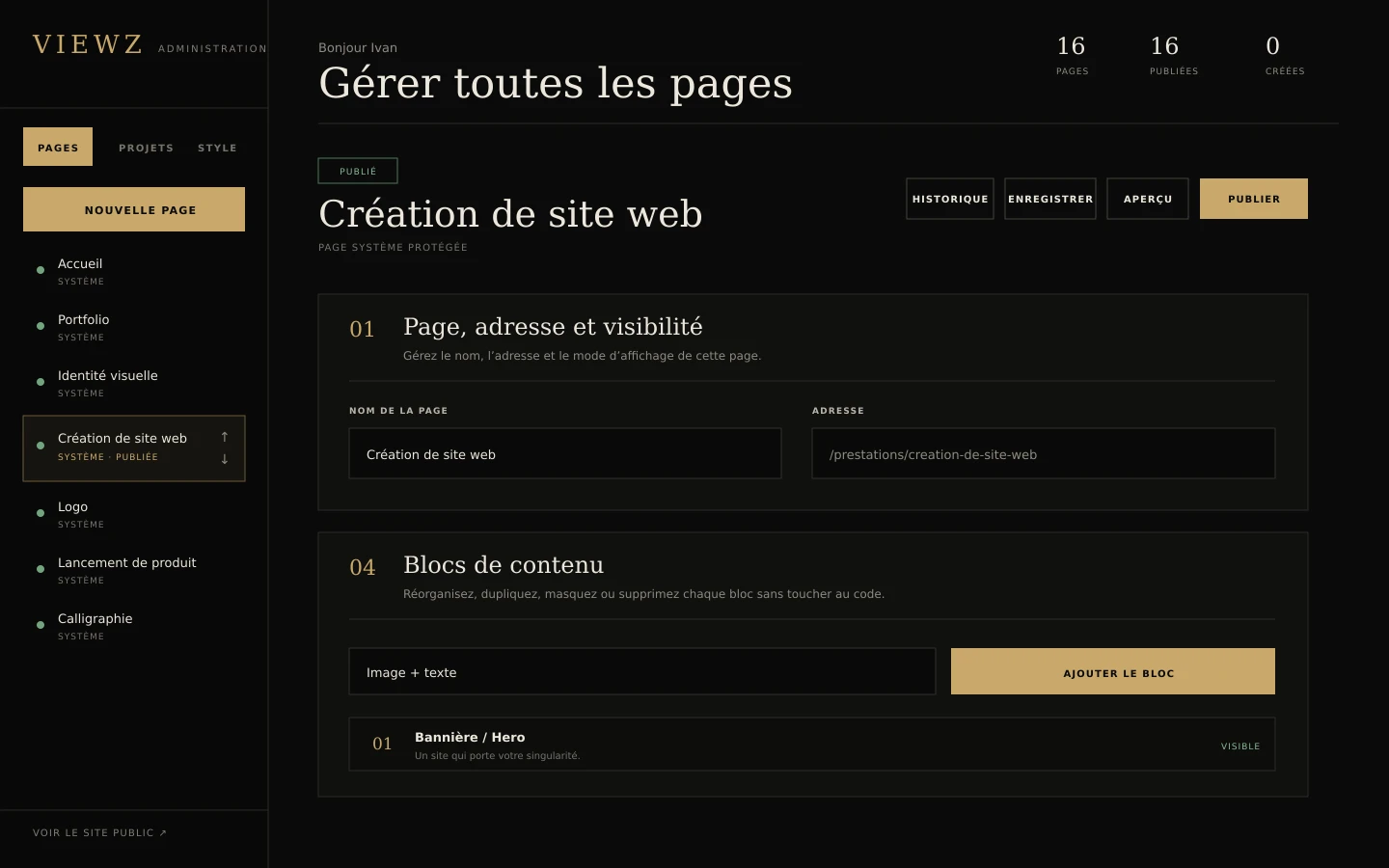Open the Historique button
1389x868 pixels.
coord(950,199)
